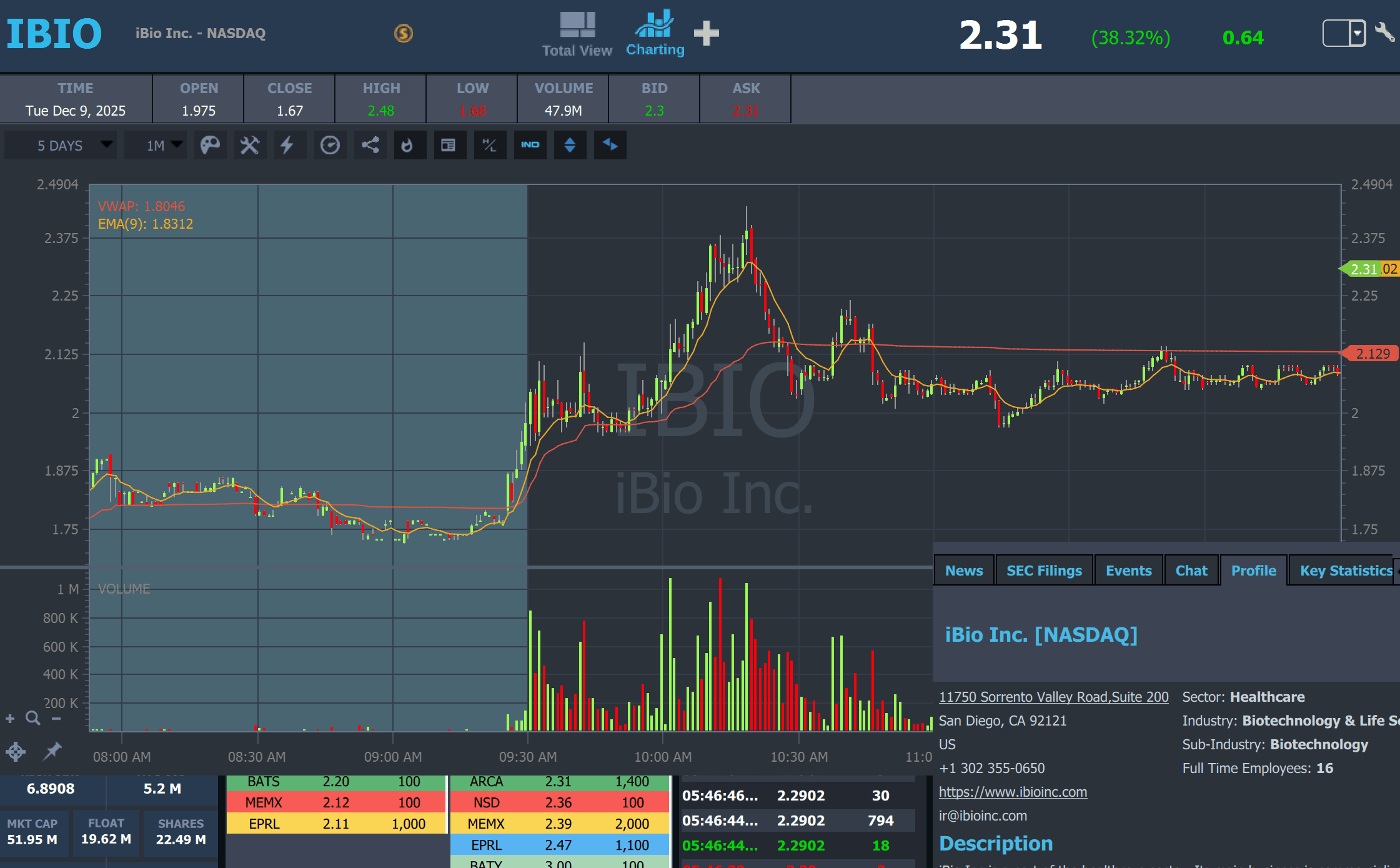The height and width of the screenshot is (868, 1400).
Task: Switch to the SEC Filings tab
Action: 1044,571
